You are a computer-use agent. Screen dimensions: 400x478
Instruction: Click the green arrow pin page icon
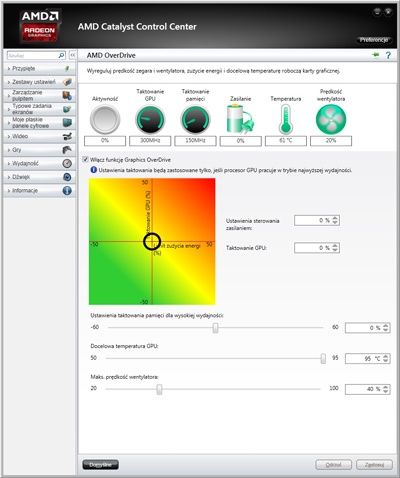coord(376,55)
